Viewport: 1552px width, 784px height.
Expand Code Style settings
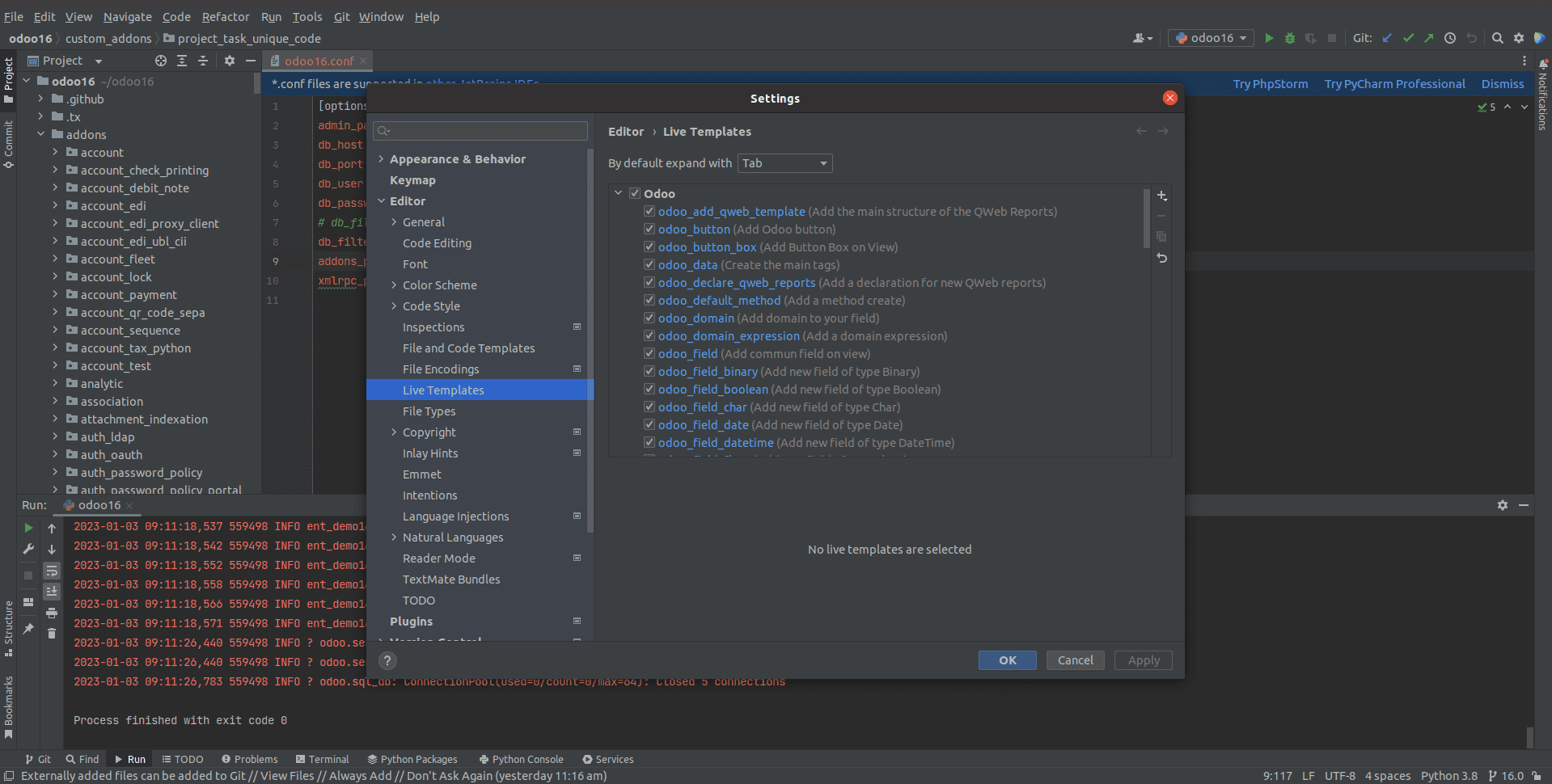pyautogui.click(x=394, y=306)
